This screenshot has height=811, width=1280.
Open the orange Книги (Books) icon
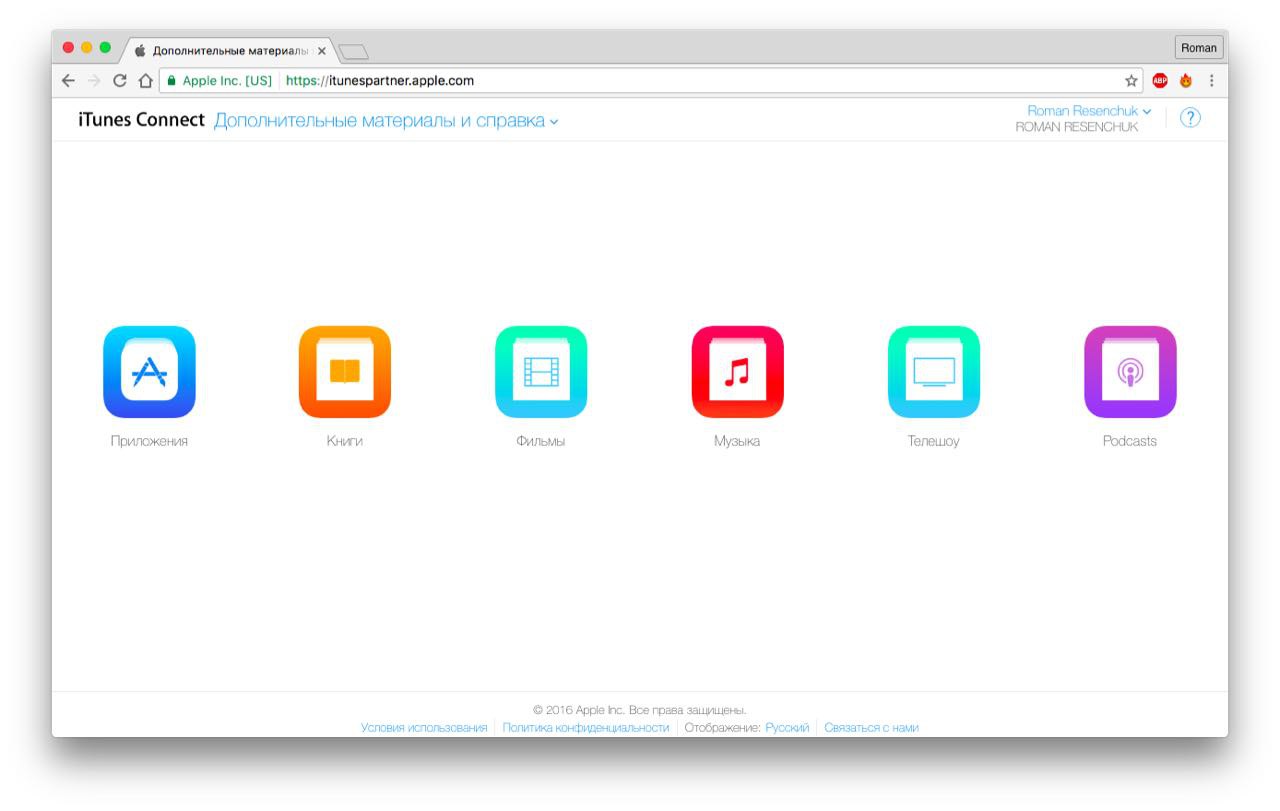(x=345, y=372)
